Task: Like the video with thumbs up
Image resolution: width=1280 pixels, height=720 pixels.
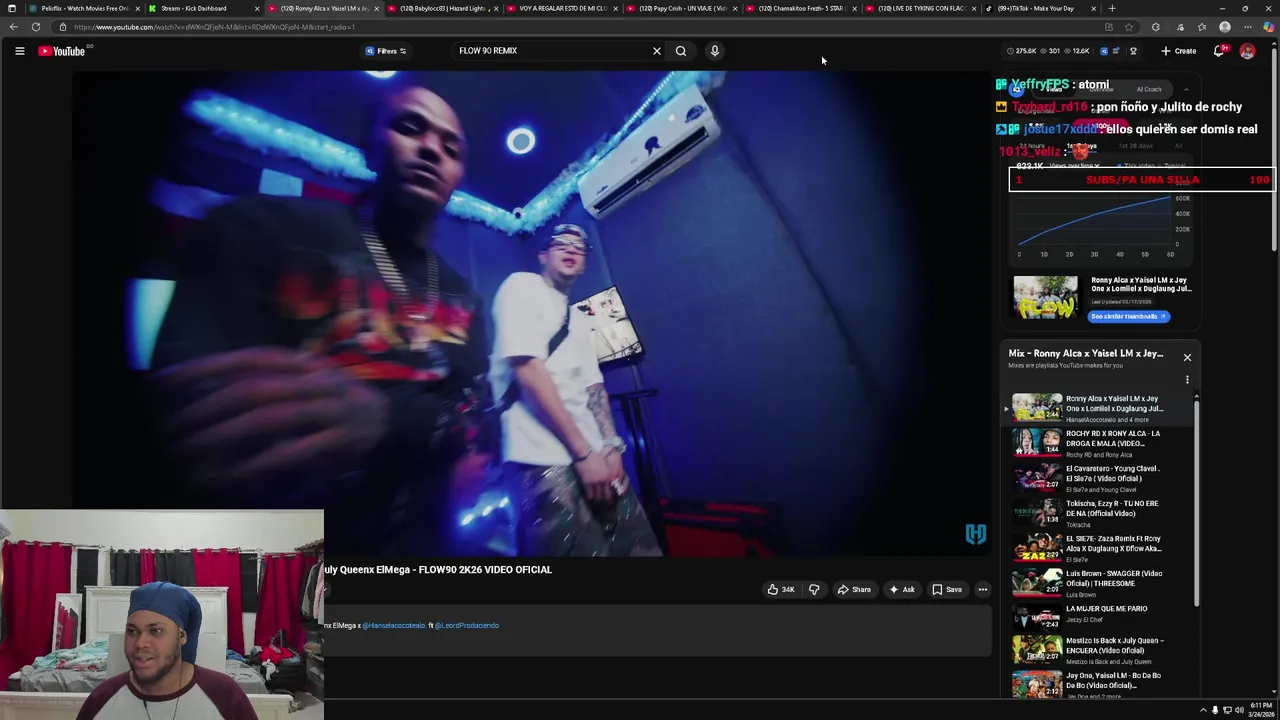Action: coord(781,590)
